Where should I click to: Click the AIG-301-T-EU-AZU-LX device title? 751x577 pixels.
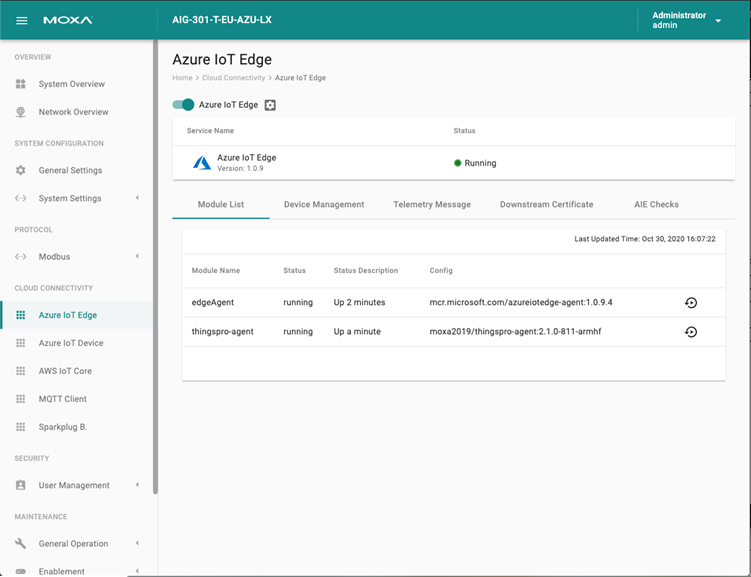point(222,20)
